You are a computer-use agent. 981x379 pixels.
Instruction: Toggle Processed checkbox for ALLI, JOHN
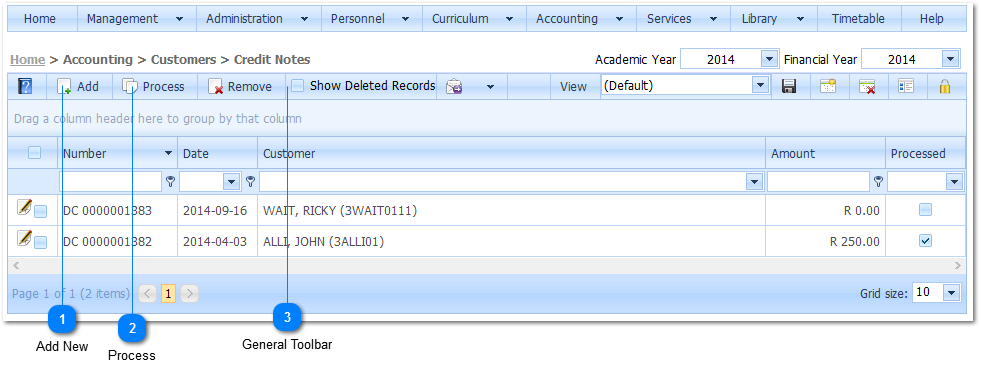[x=925, y=240]
